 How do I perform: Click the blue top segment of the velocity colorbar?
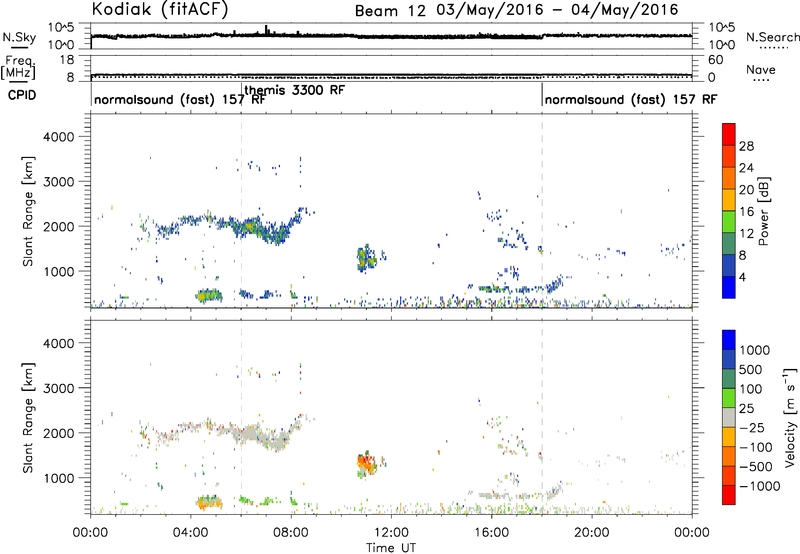(x=729, y=340)
